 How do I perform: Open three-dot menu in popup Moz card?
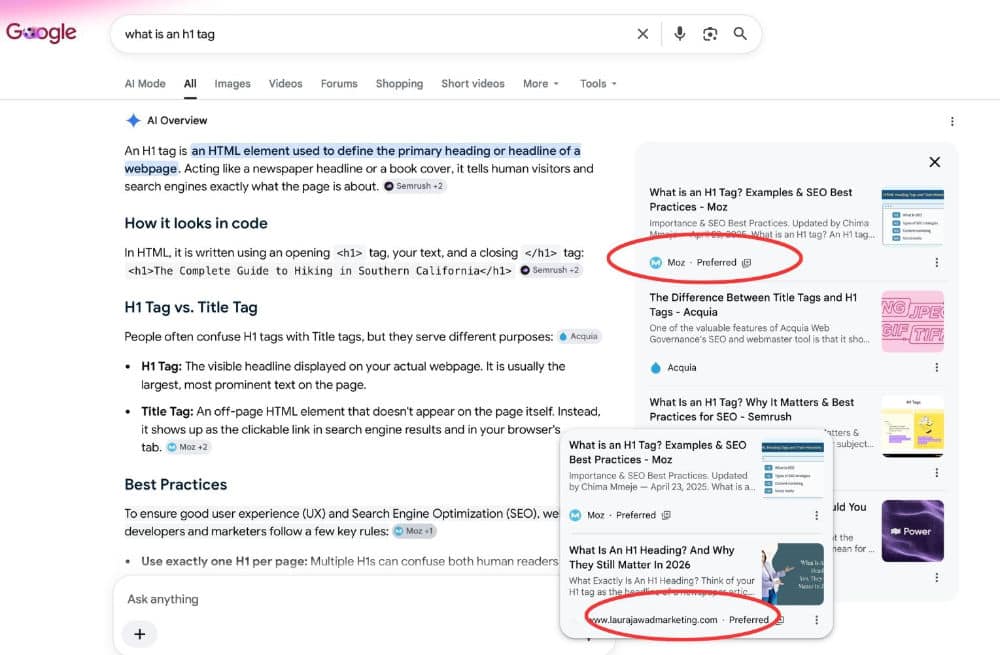click(816, 515)
